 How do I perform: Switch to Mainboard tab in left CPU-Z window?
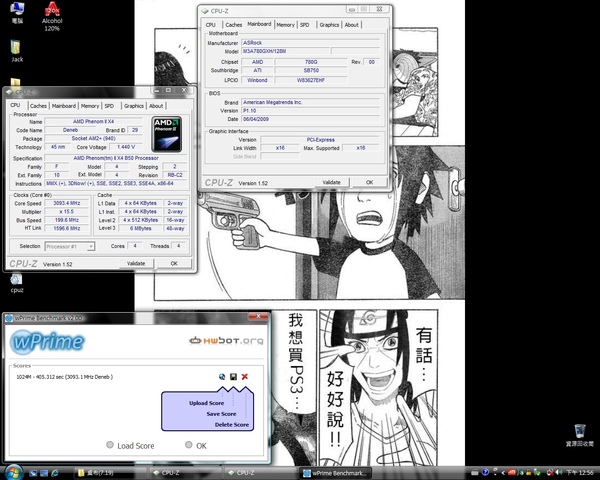tap(64, 106)
